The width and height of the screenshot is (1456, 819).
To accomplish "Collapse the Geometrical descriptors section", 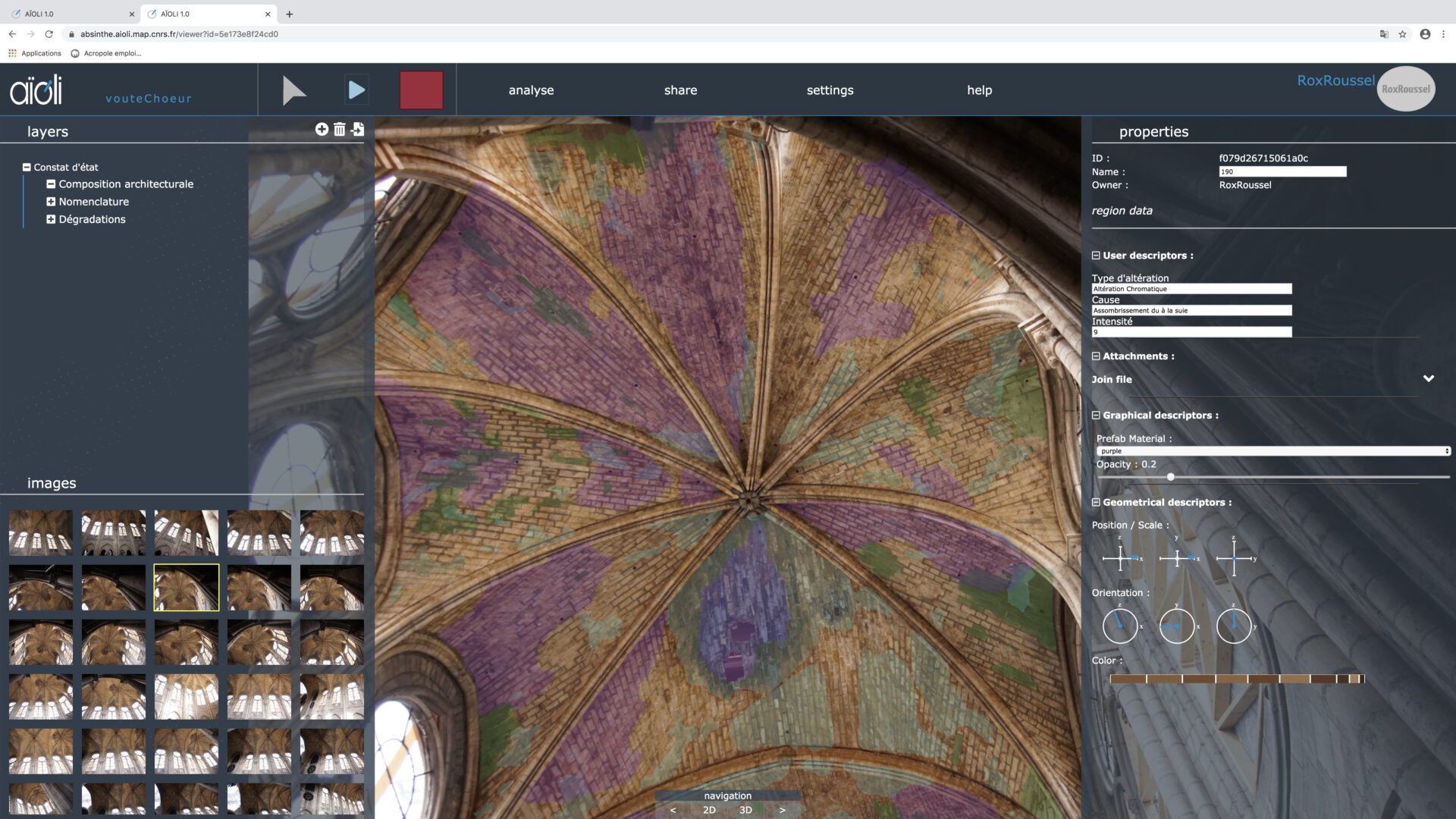I will [1096, 503].
